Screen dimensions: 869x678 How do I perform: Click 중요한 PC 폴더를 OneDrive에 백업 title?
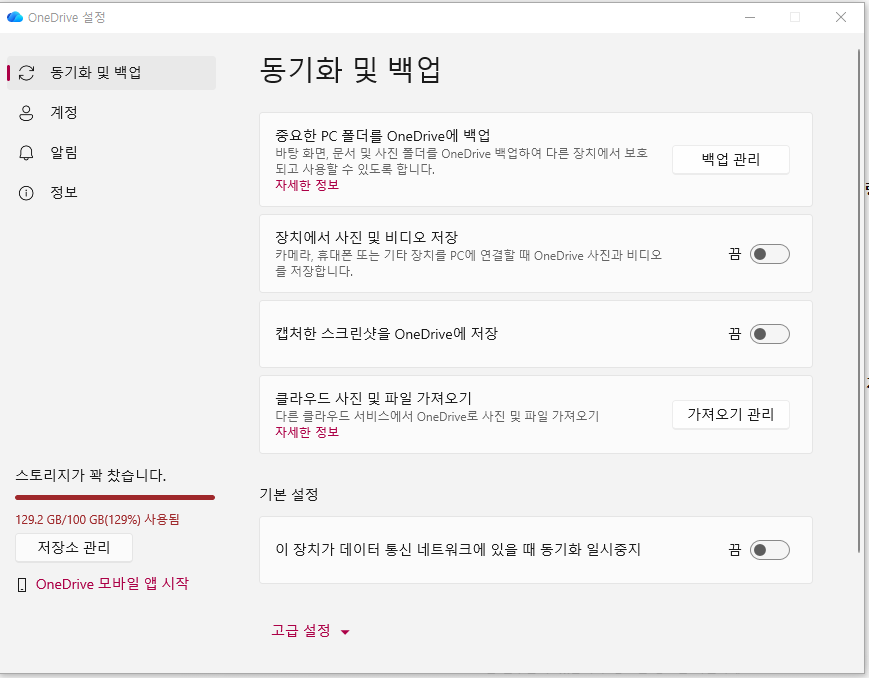pos(383,136)
